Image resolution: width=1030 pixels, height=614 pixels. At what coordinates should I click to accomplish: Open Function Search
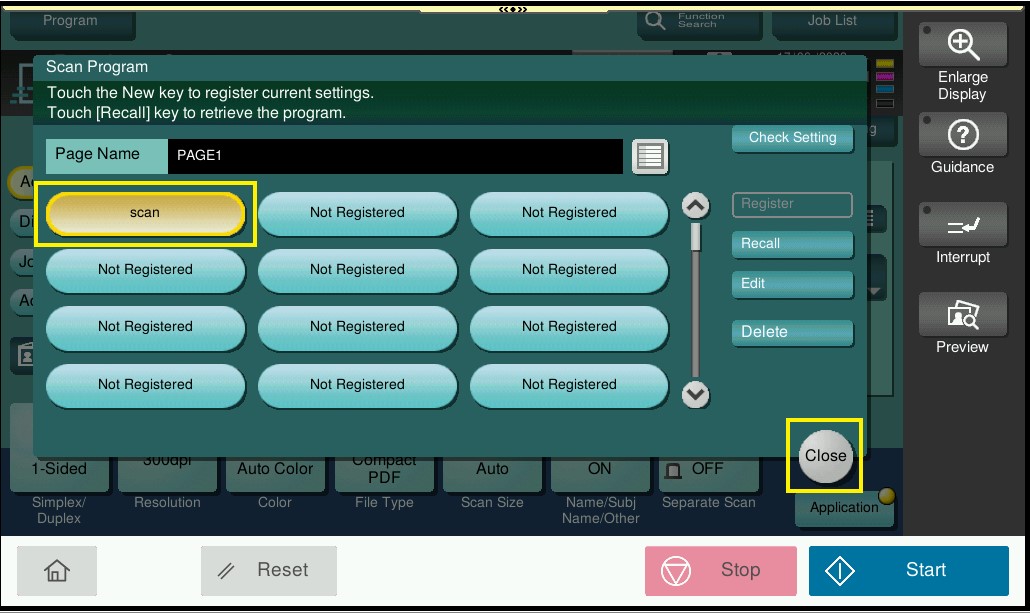(687, 21)
